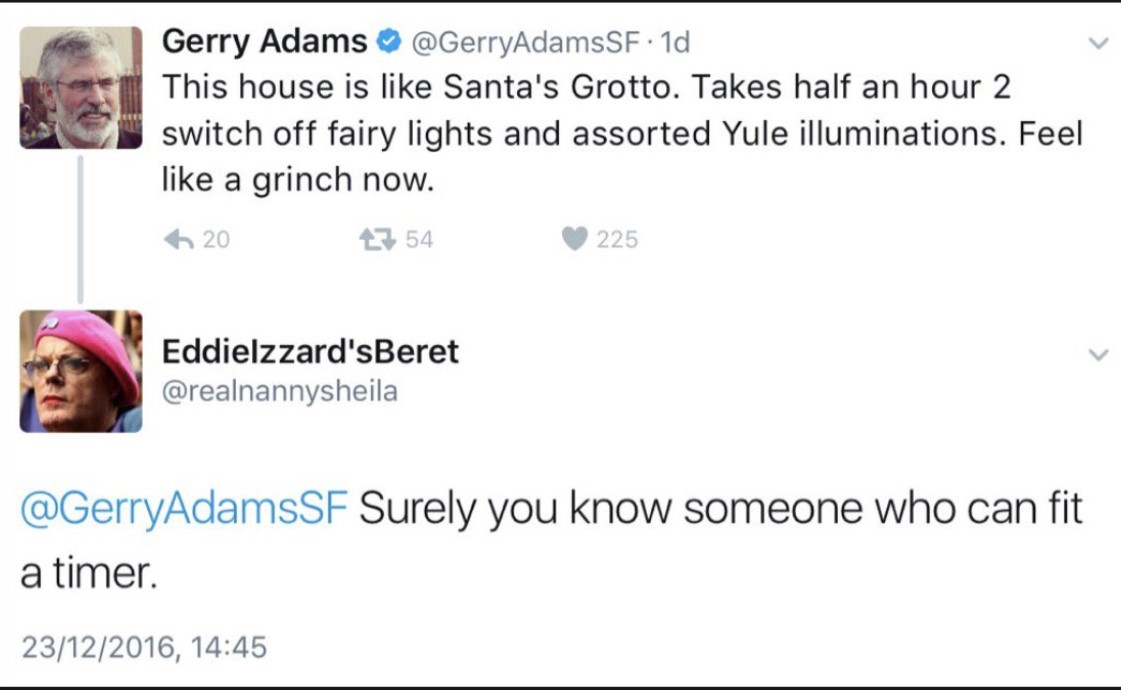The width and height of the screenshot is (1121, 690).
Task: Click the 23/12/2016, 14:45 timestamp
Action: point(144,648)
